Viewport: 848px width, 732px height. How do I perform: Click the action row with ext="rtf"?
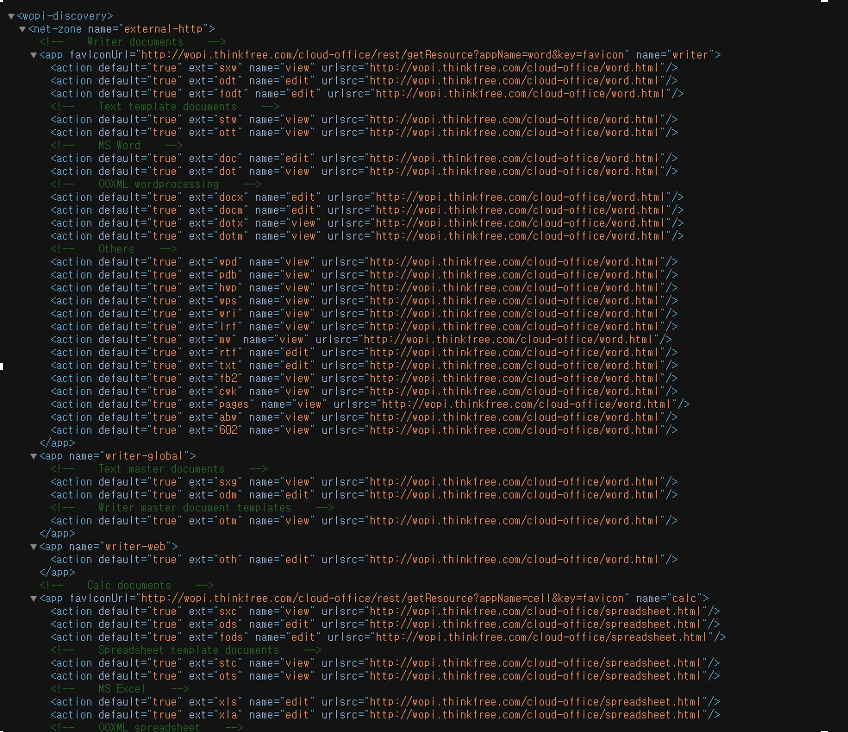(364, 354)
